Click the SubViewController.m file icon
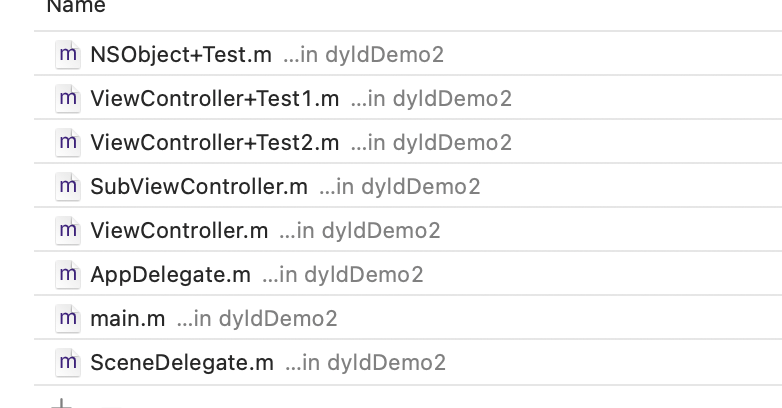The width and height of the screenshot is (782, 408). pyautogui.click(x=67, y=186)
